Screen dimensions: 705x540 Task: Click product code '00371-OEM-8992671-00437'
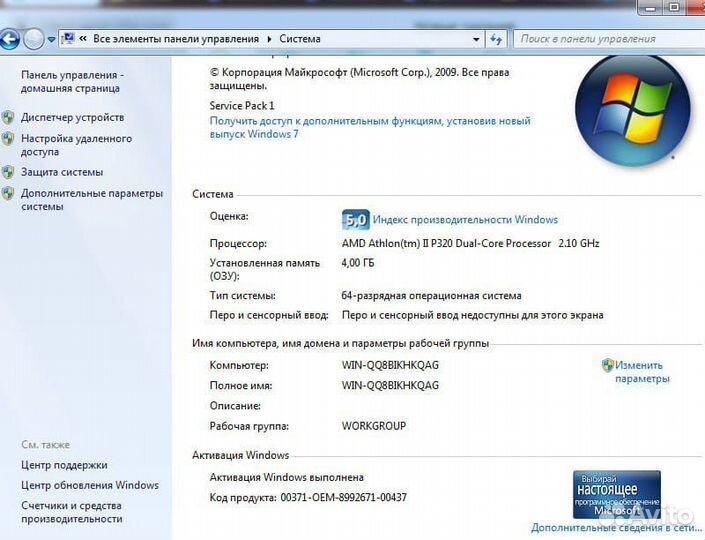point(344,497)
